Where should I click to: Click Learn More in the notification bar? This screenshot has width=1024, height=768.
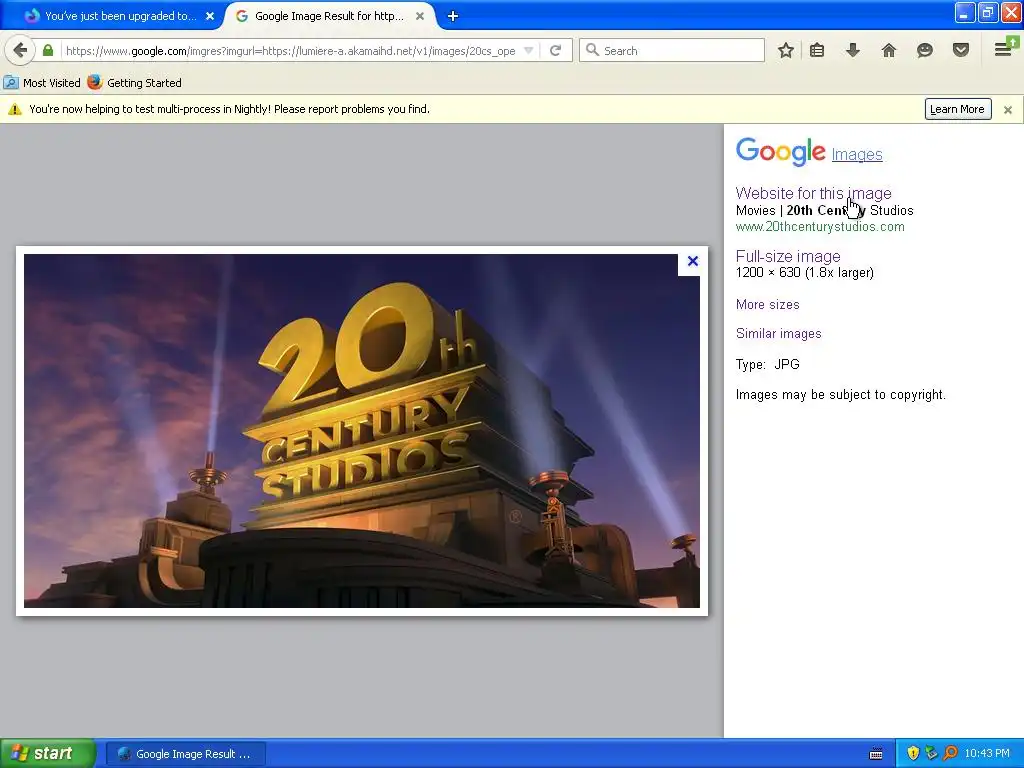957,109
